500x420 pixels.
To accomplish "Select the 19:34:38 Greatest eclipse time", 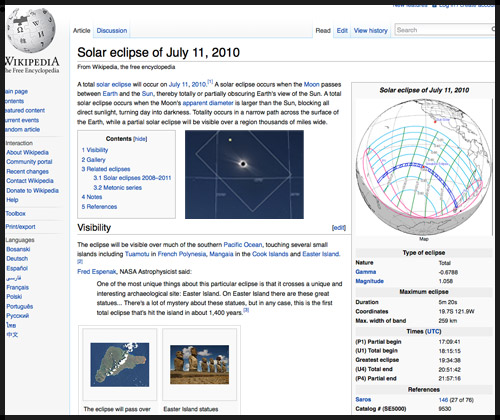I will (450, 360).
